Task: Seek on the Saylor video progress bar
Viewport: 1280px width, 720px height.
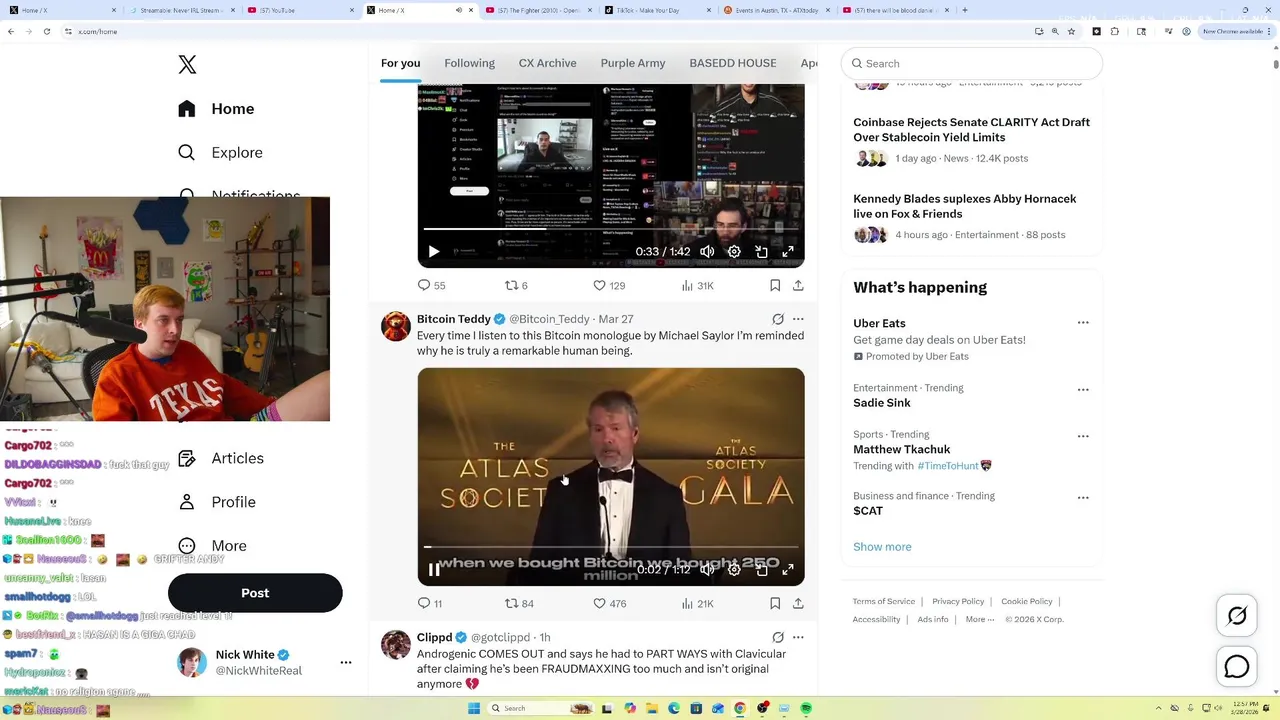Action: (x=611, y=547)
